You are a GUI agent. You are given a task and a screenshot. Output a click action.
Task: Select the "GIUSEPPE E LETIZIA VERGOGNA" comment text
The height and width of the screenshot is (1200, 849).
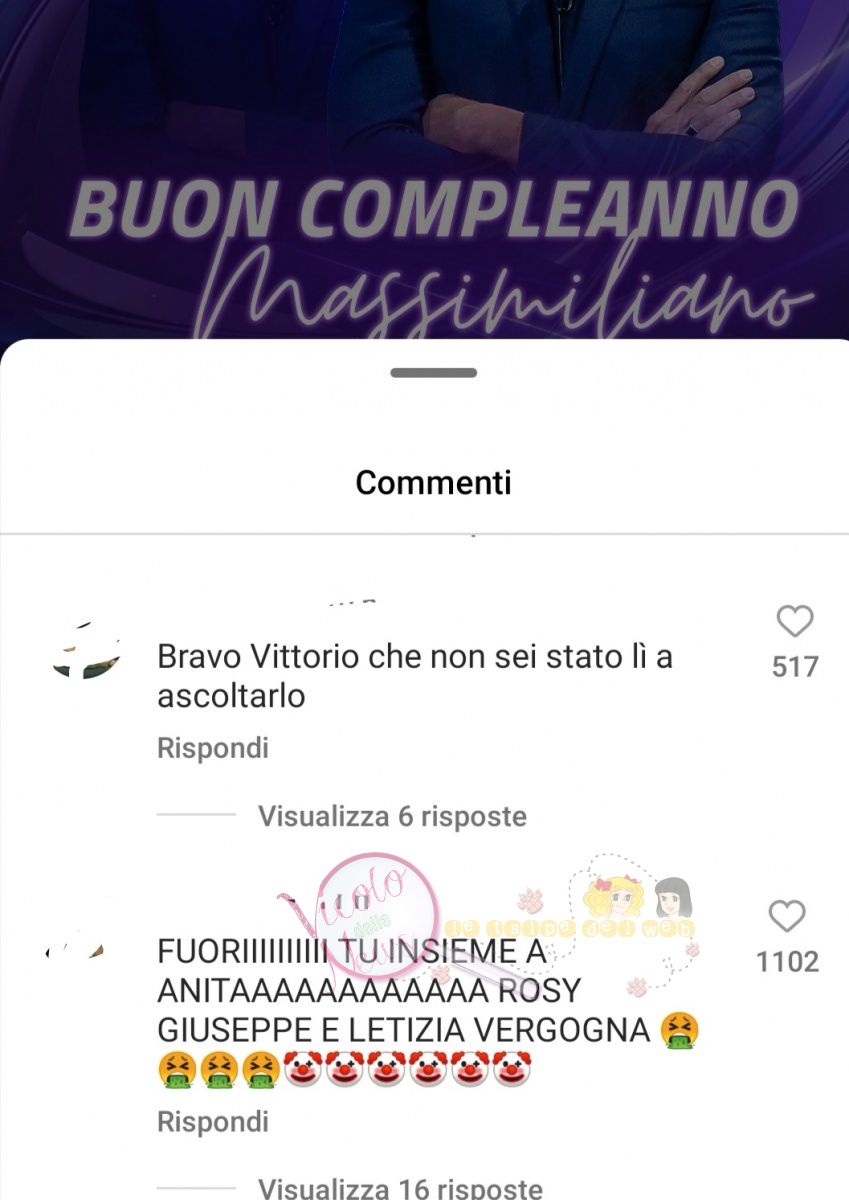(403, 1030)
